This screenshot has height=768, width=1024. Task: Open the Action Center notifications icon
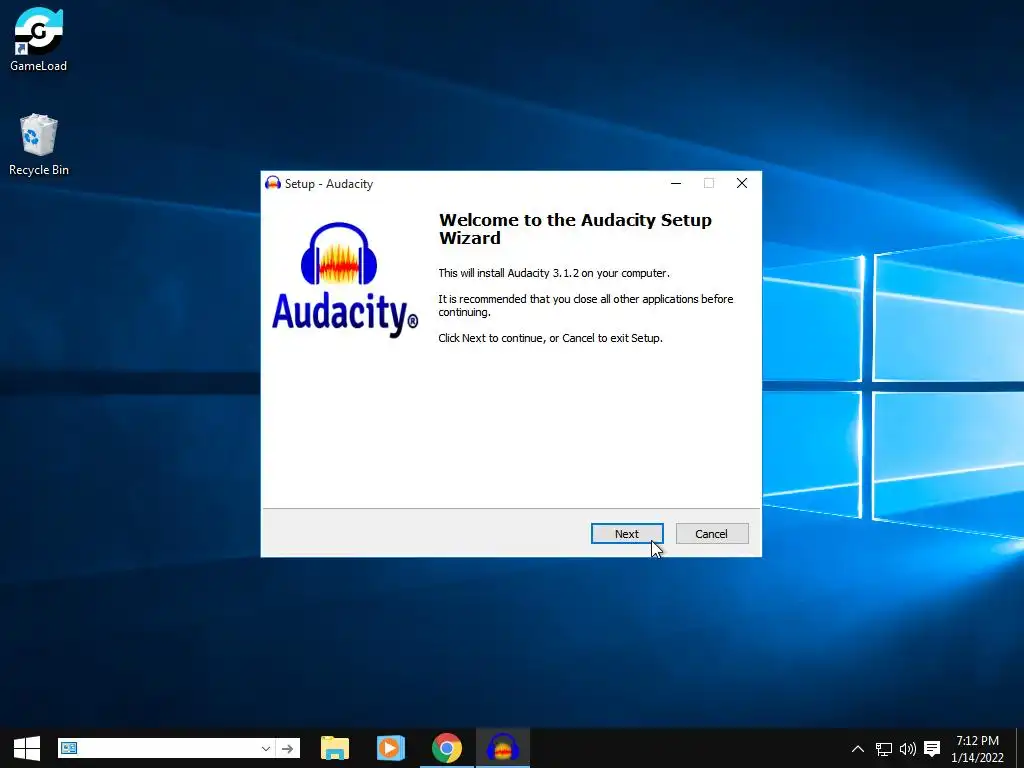point(932,748)
